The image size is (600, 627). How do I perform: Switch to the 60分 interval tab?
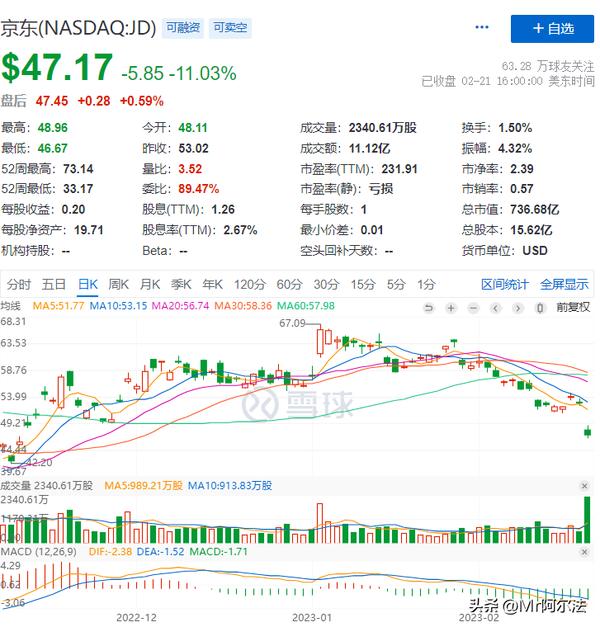[289, 284]
